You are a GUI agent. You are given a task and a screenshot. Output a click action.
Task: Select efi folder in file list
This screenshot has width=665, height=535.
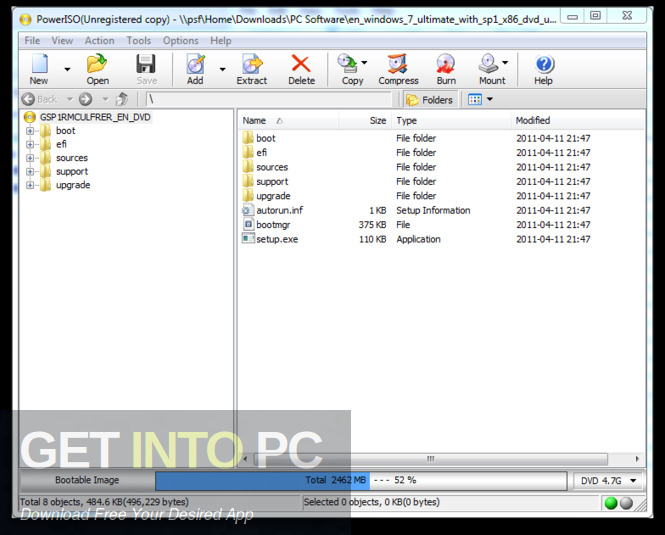(262, 153)
